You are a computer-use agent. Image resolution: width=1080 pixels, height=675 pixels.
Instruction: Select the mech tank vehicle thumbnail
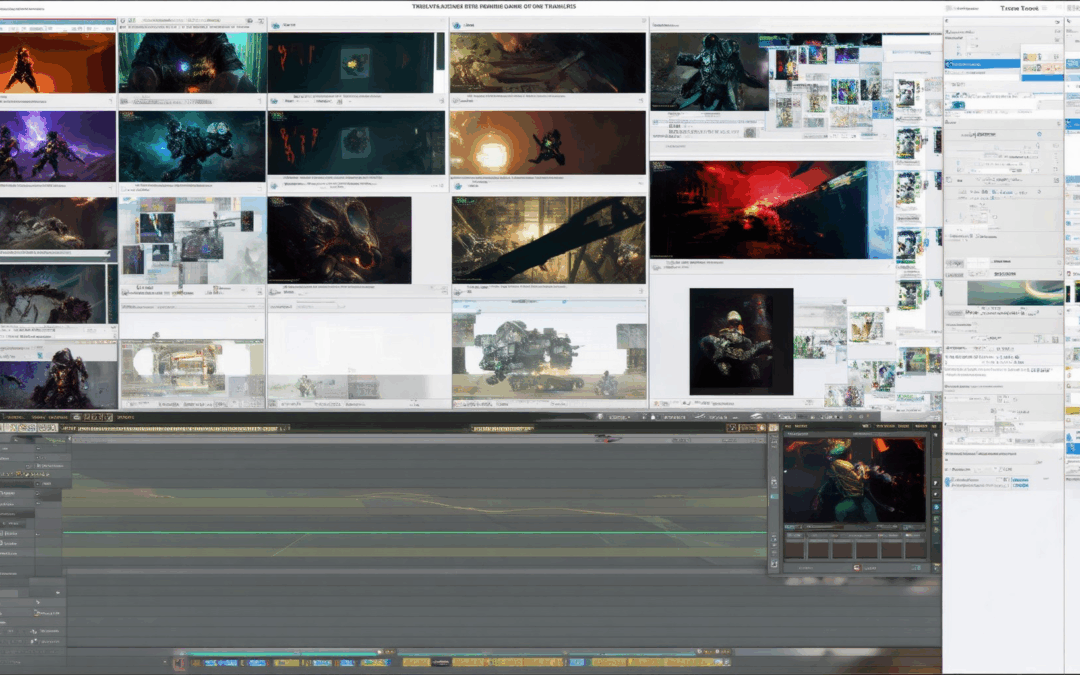(550, 355)
